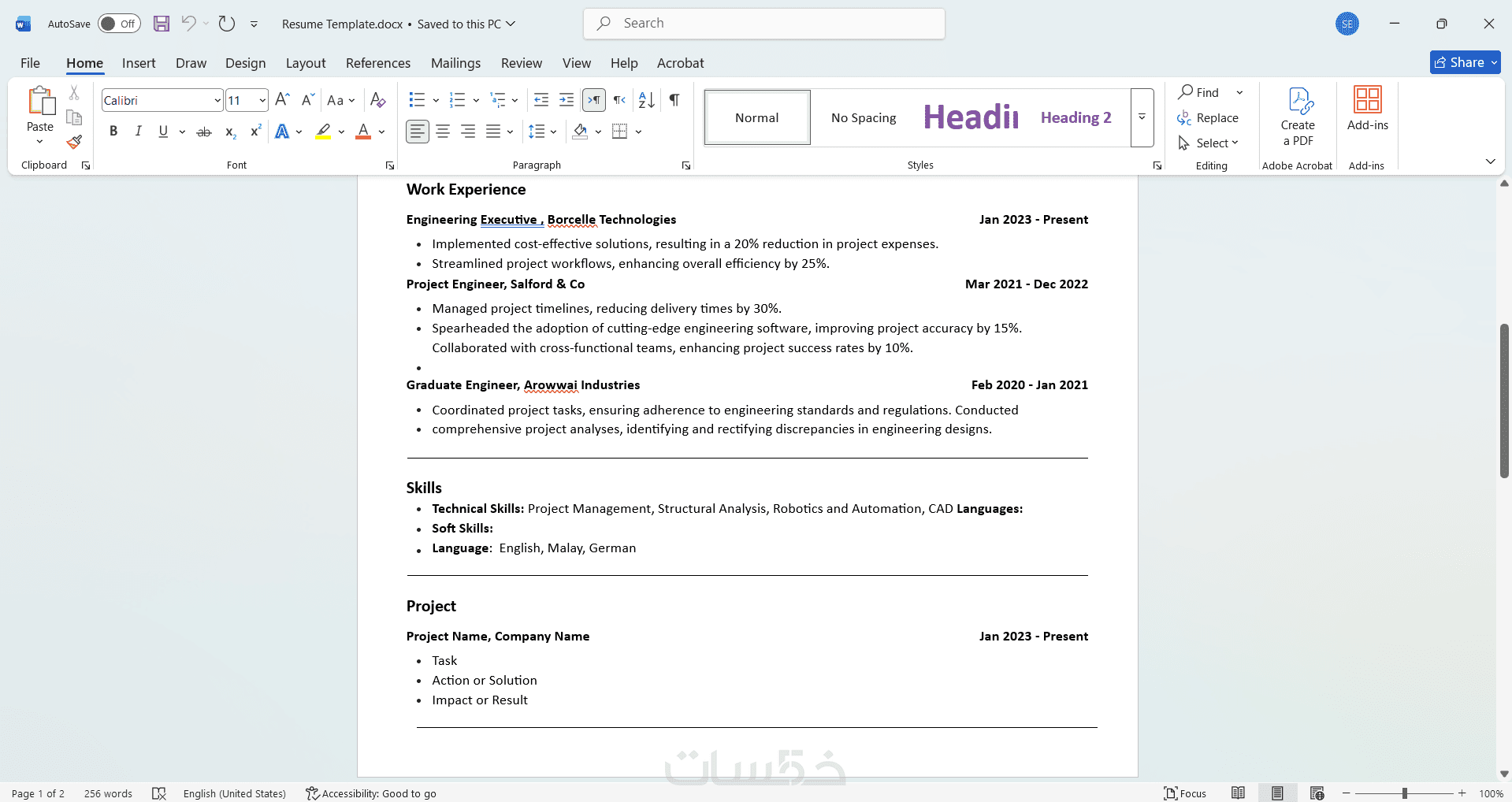Sort the selected paragraphs
The width and height of the screenshot is (1512, 802).
[647, 100]
